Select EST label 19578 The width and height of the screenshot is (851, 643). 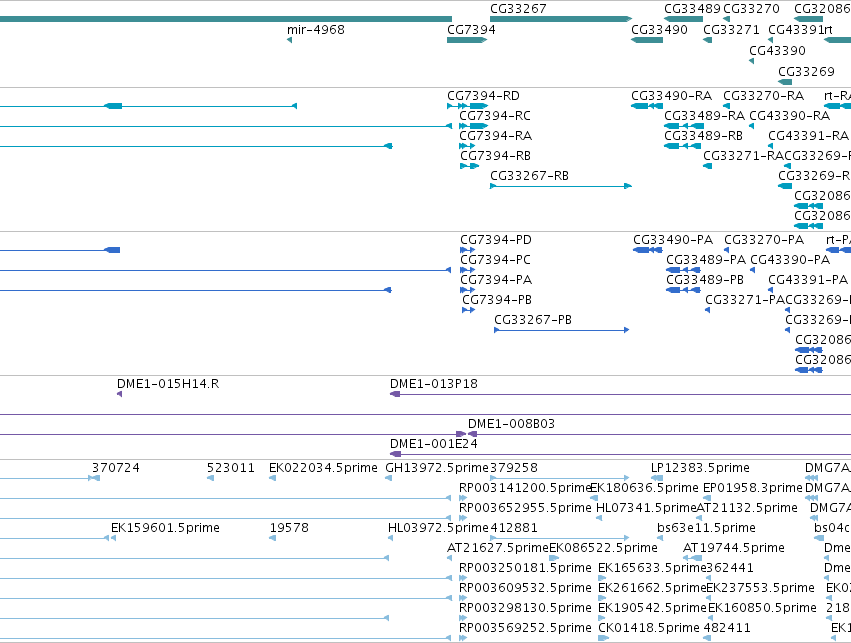[289, 529]
